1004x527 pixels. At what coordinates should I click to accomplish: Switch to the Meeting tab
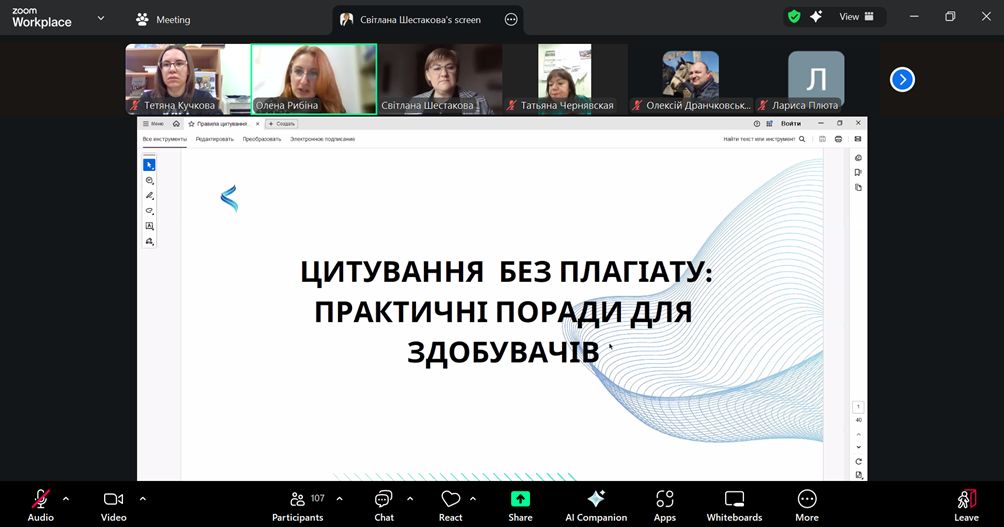(163, 19)
